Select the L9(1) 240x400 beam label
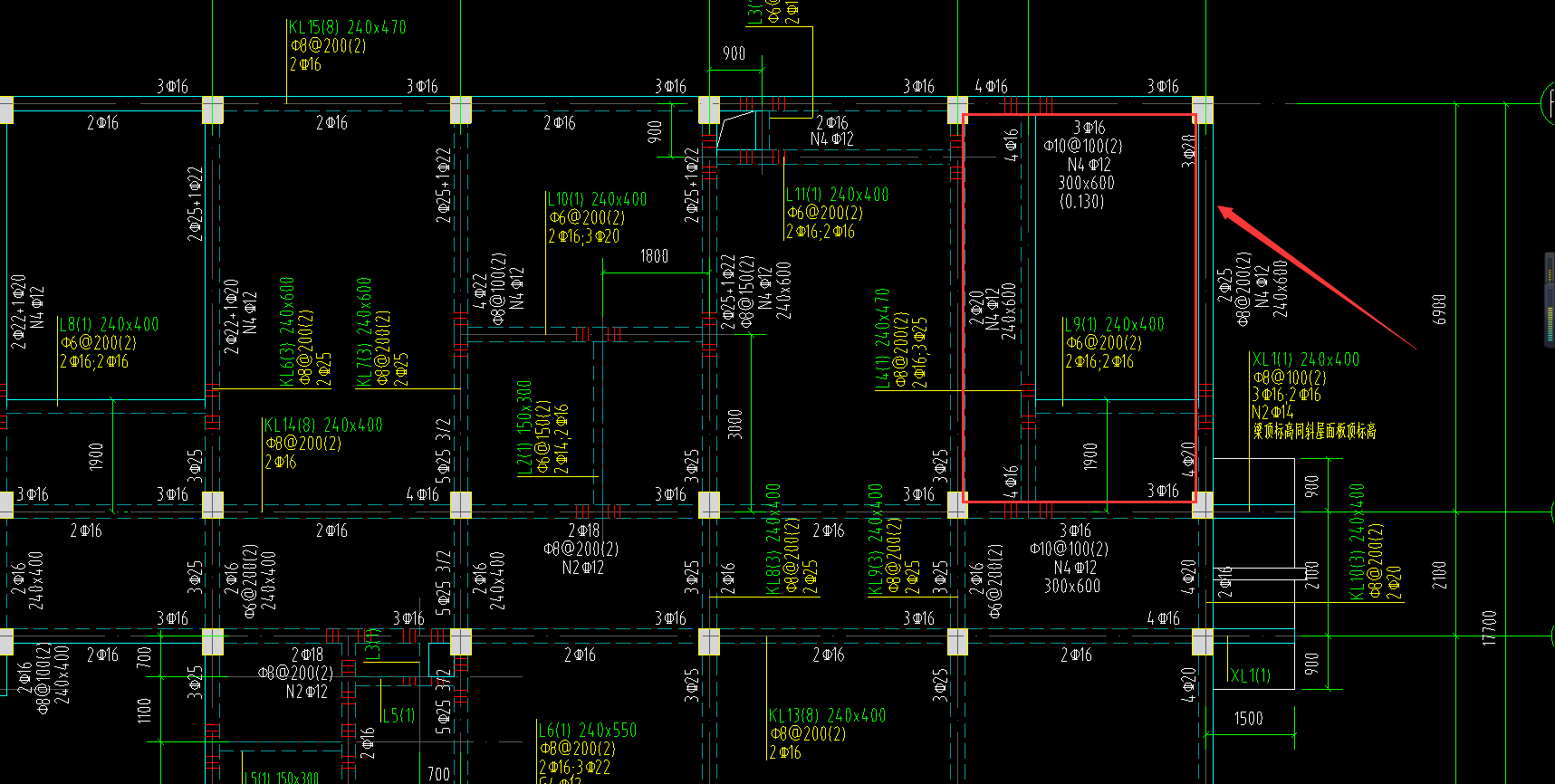 [x=1115, y=324]
